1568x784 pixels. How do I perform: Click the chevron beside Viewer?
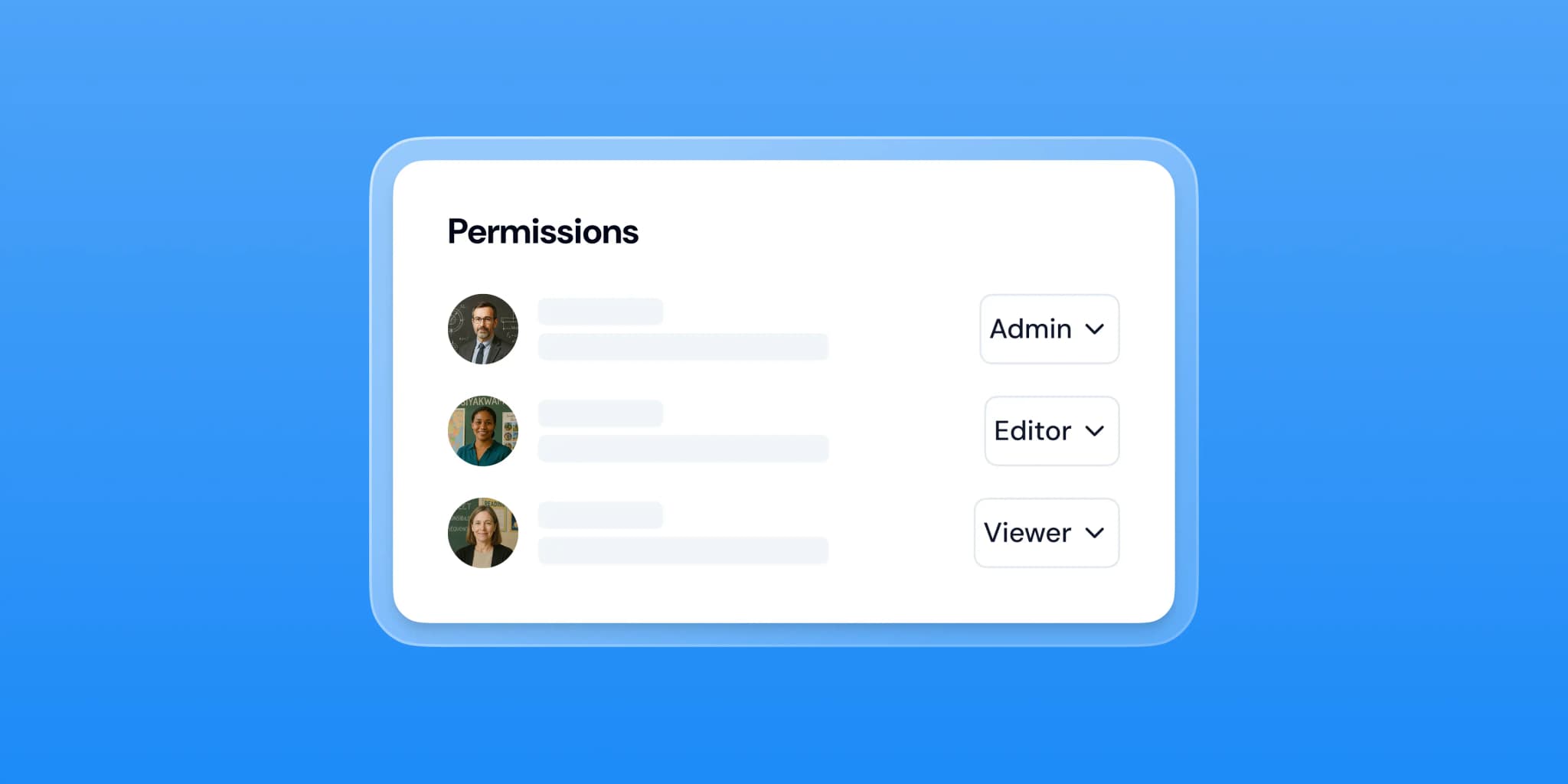[x=1095, y=533]
